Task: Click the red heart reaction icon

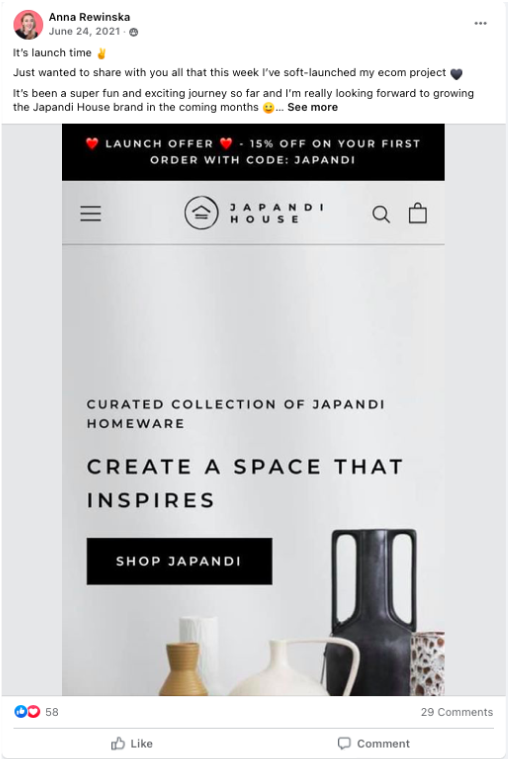Action: click(x=33, y=711)
